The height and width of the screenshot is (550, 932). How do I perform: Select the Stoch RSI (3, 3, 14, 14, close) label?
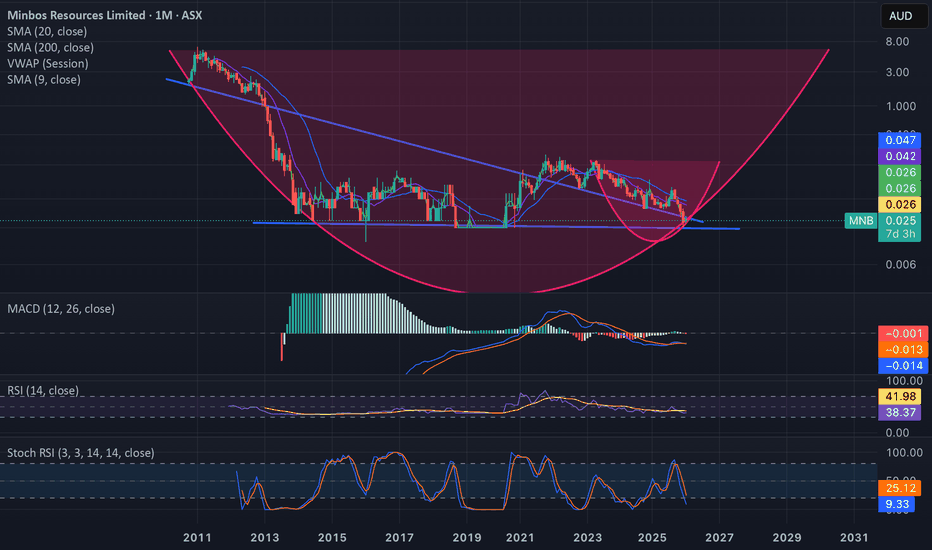click(81, 453)
